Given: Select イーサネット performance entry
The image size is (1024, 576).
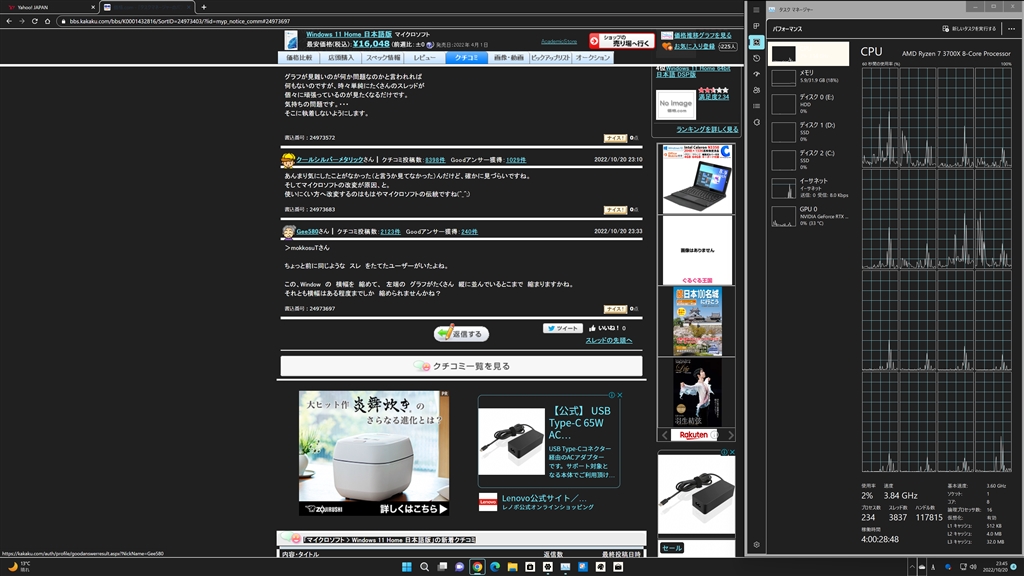Looking at the screenshot, I should coord(808,188).
